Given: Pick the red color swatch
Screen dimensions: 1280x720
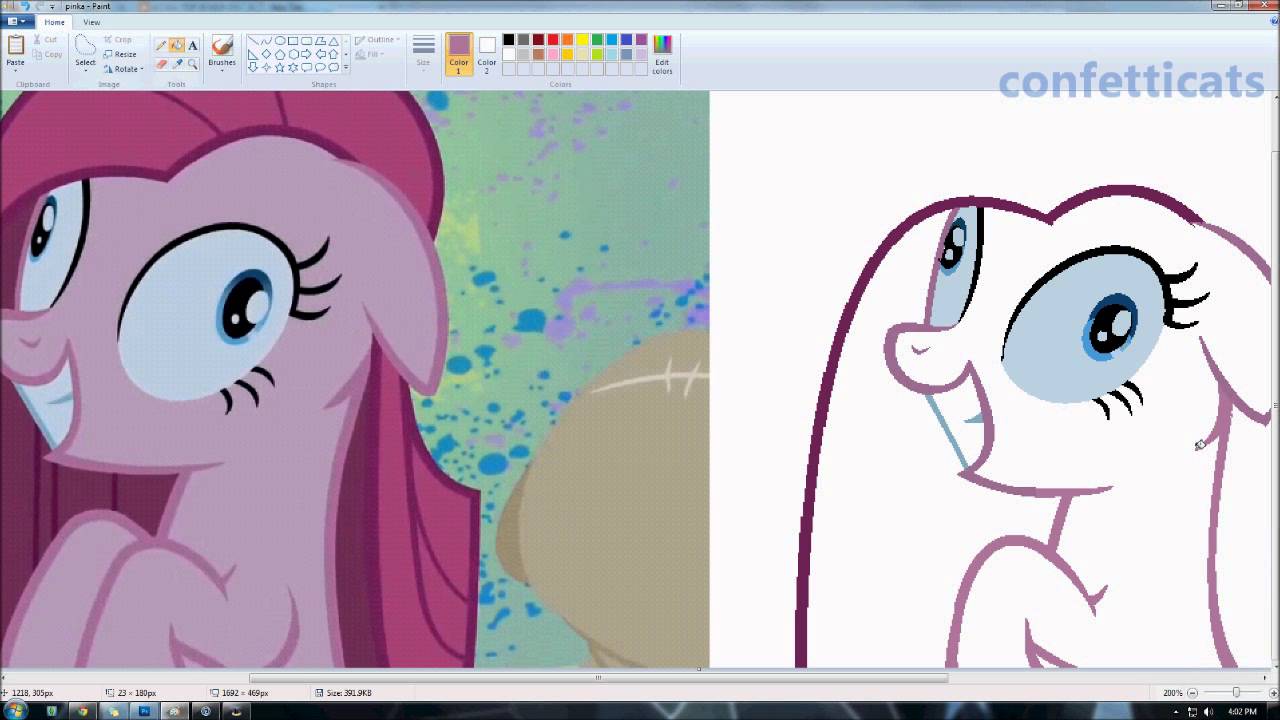Looking at the screenshot, I should 553,39.
